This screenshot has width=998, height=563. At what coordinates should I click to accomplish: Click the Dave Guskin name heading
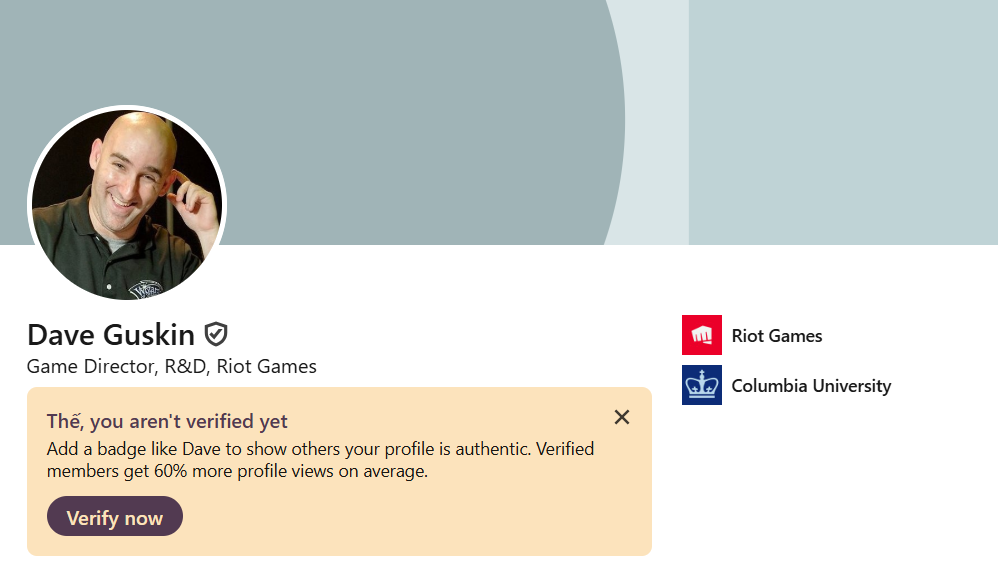(111, 335)
